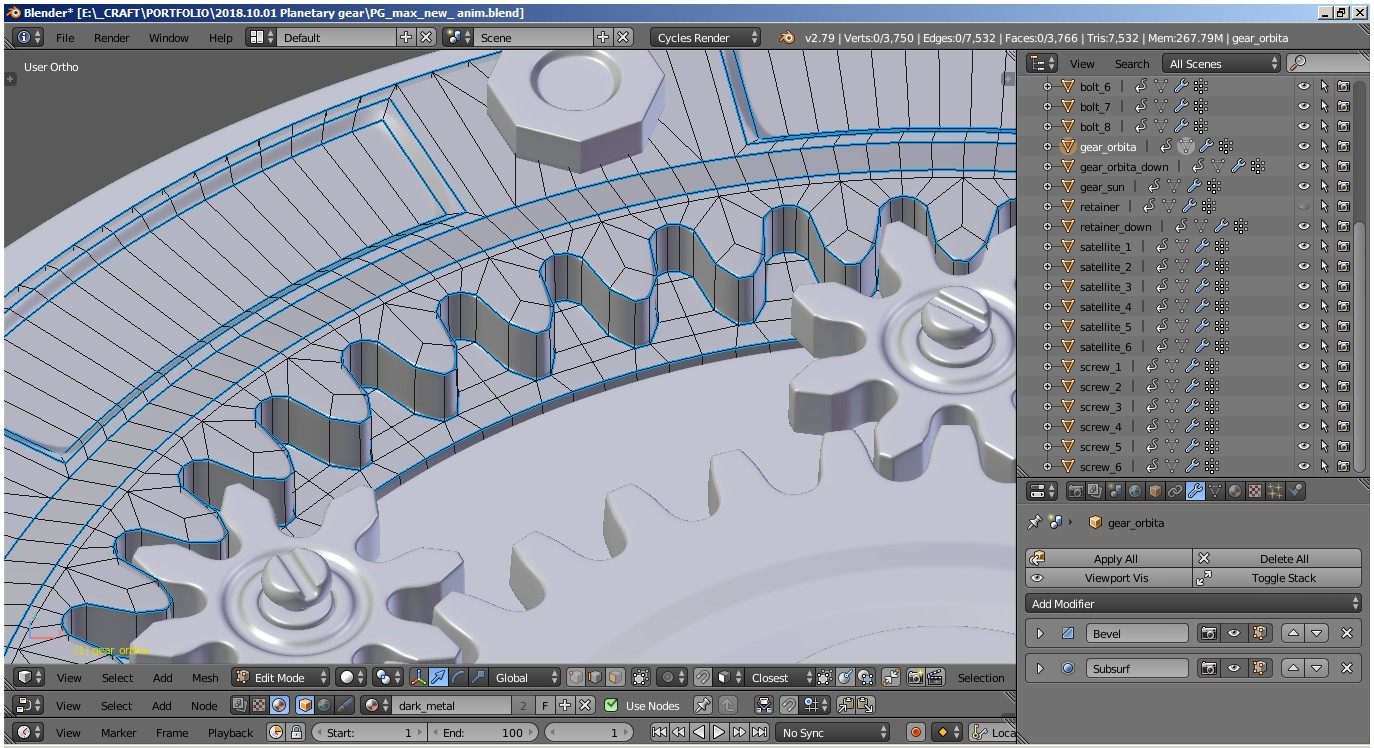This screenshot has width=1374, height=748.
Task: Click the Start frame field
Action: click(369, 732)
